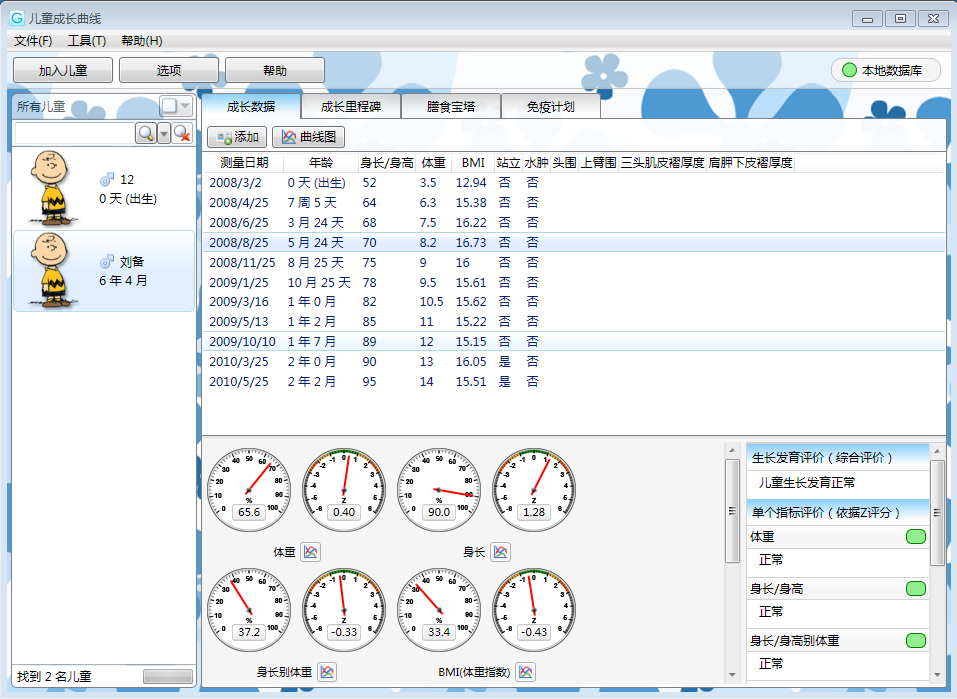Image resolution: width=957 pixels, height=699 pixels.
Task: Click the child search input field
Action: tap(75, 133)
